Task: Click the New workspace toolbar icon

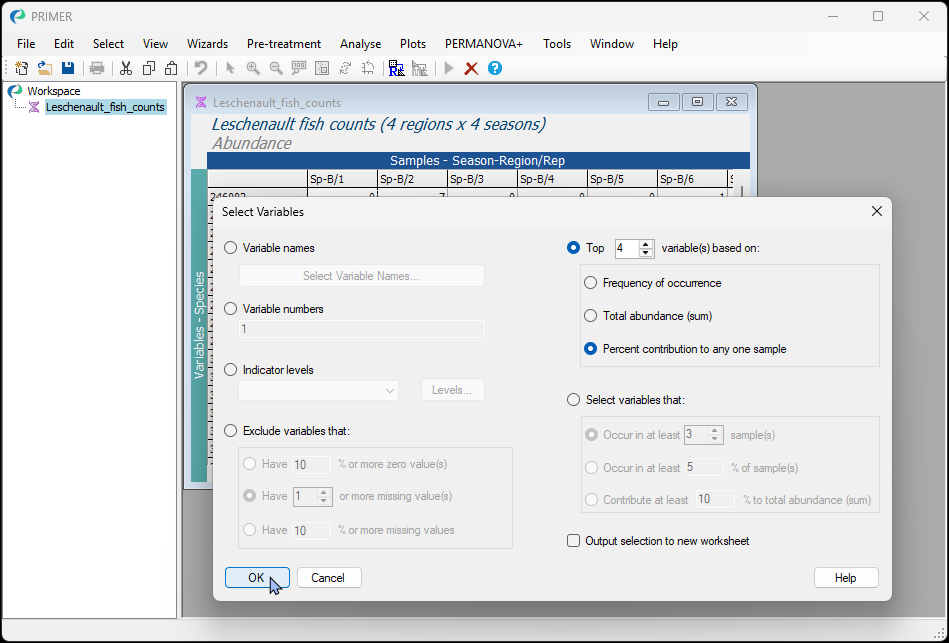Action: pos(21,68)
